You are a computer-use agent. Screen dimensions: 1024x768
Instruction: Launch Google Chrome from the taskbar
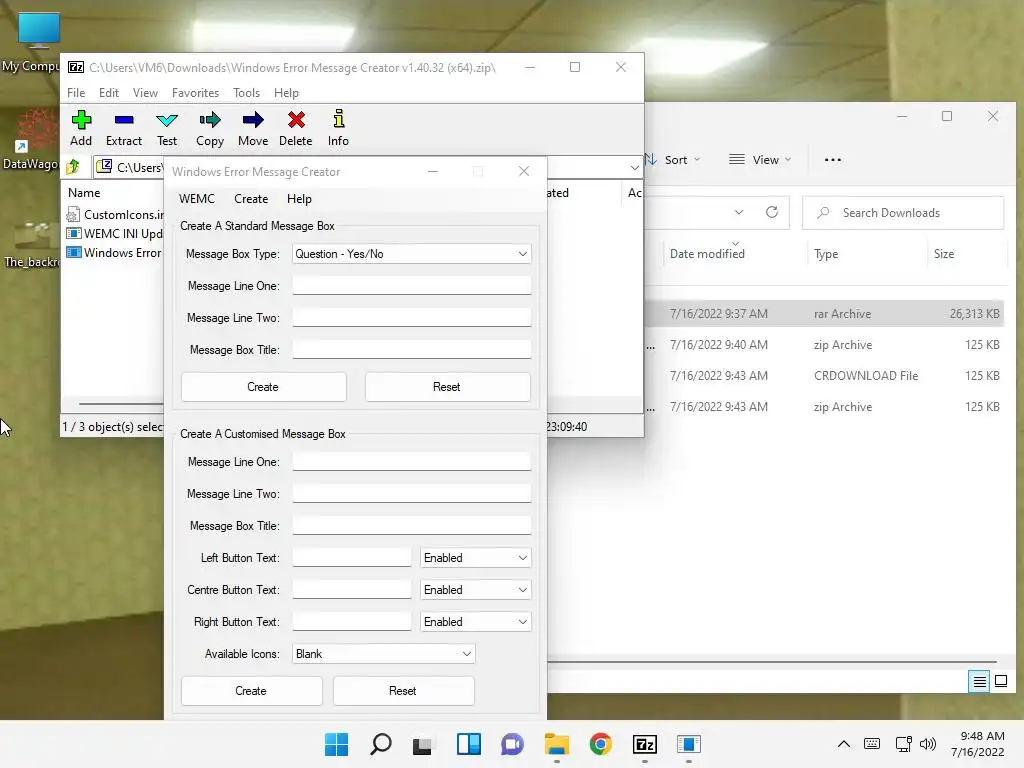600,744
